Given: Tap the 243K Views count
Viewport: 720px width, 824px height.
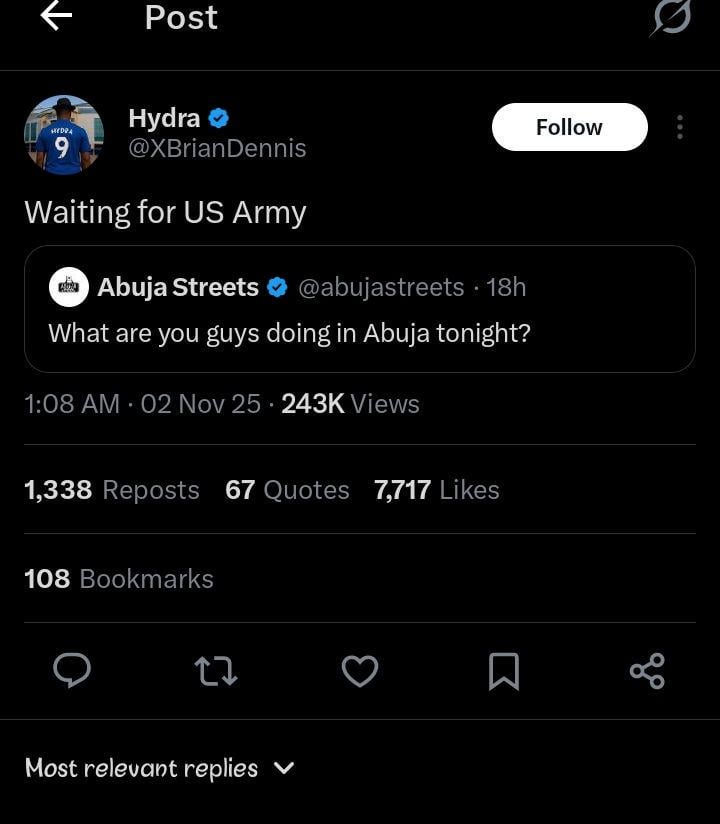Looking at the screenshot, I should click(x=350, y=404).
